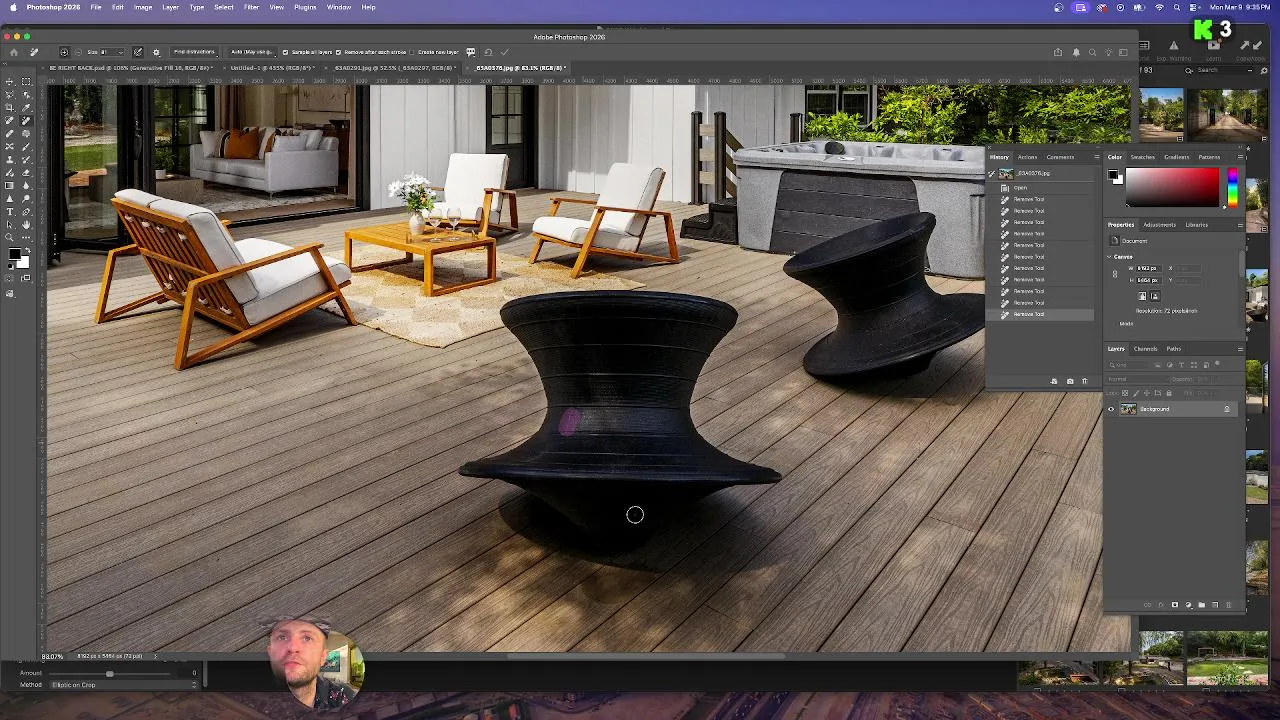Select the Dodge tool
Screen dimensions: 1280x720
26,199
